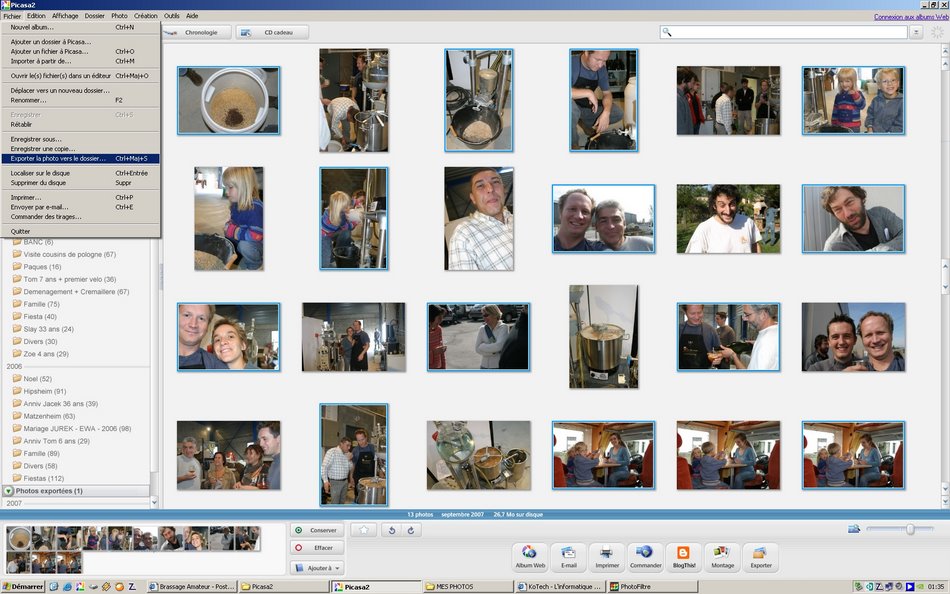Choose Nouvel album... in Fichier menu
The width and height of the screenshot is (950, 594).
click(80, 27)
